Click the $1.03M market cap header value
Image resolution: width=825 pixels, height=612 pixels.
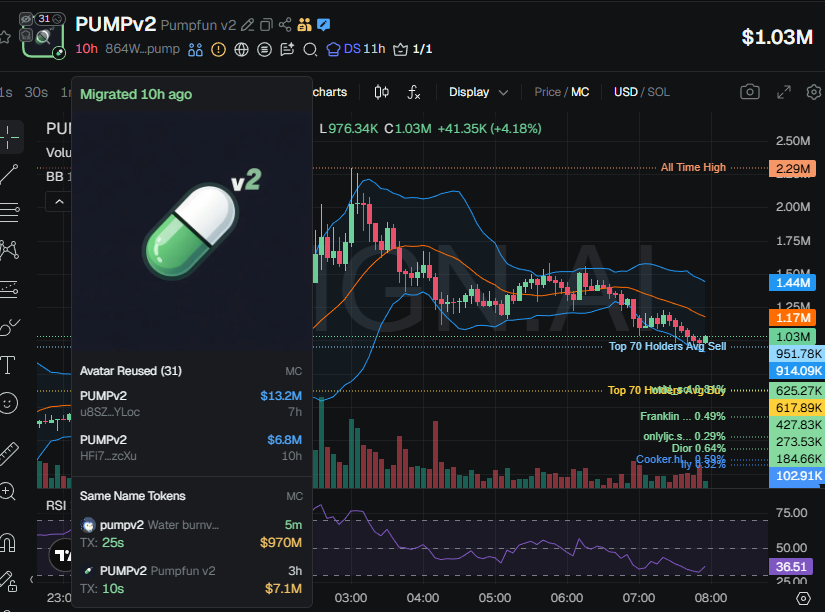tap(777, 37)
